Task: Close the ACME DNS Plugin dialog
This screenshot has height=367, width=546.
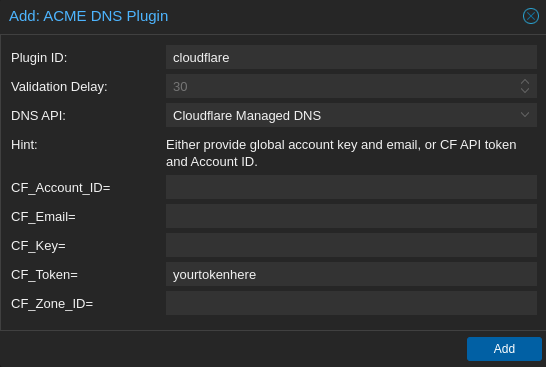Action: pos(531,16)
